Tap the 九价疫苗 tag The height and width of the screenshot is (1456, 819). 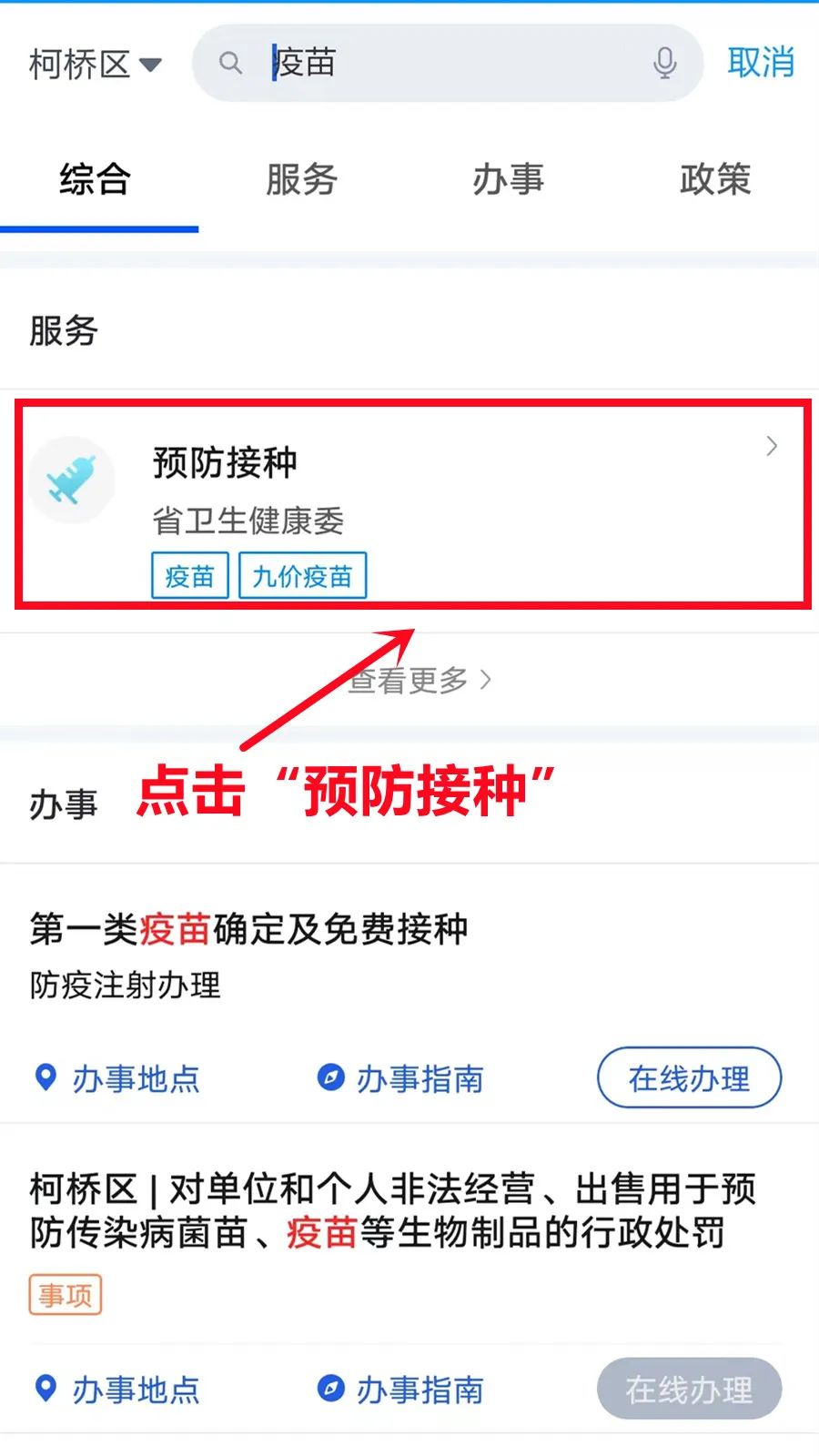tap(302, 575)
